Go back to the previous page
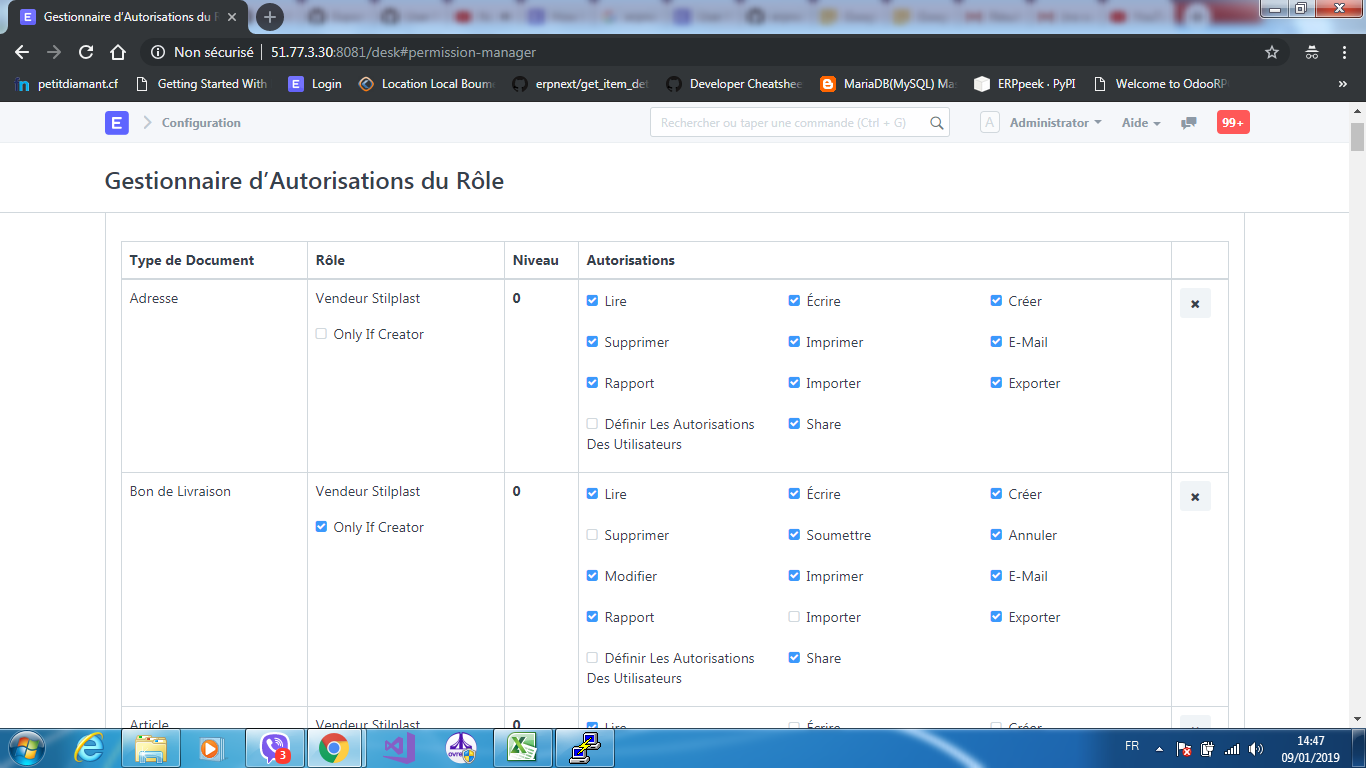The height and width of the screenshot is (768, 1366). (x=22, y=52)
